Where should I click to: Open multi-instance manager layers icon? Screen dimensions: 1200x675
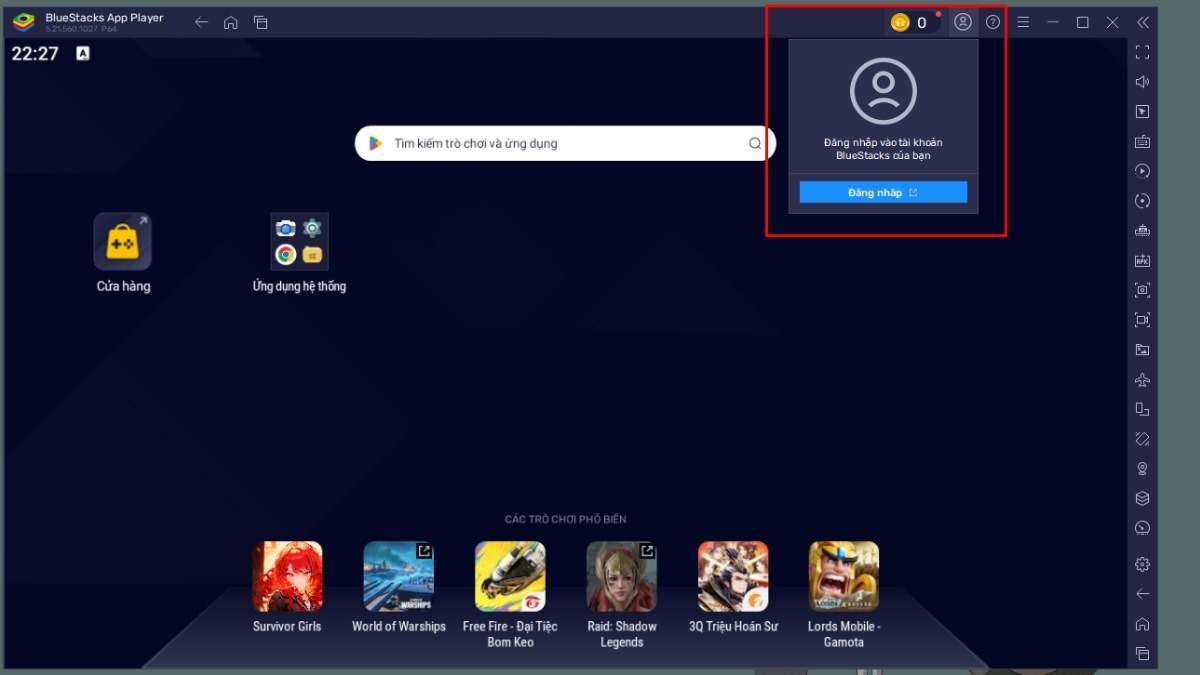(1143, 498)
